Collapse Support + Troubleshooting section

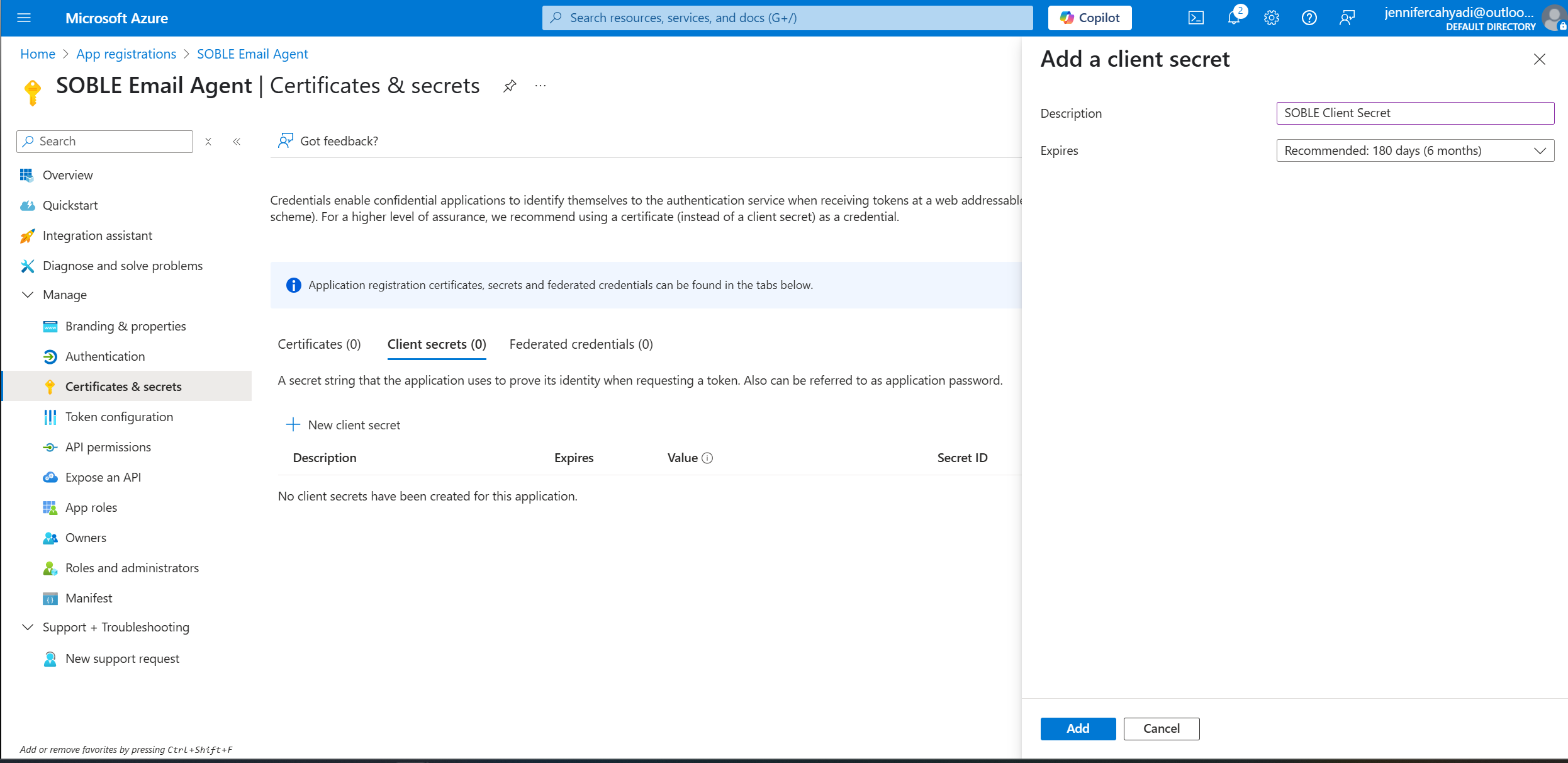click(x=28, y=627)
